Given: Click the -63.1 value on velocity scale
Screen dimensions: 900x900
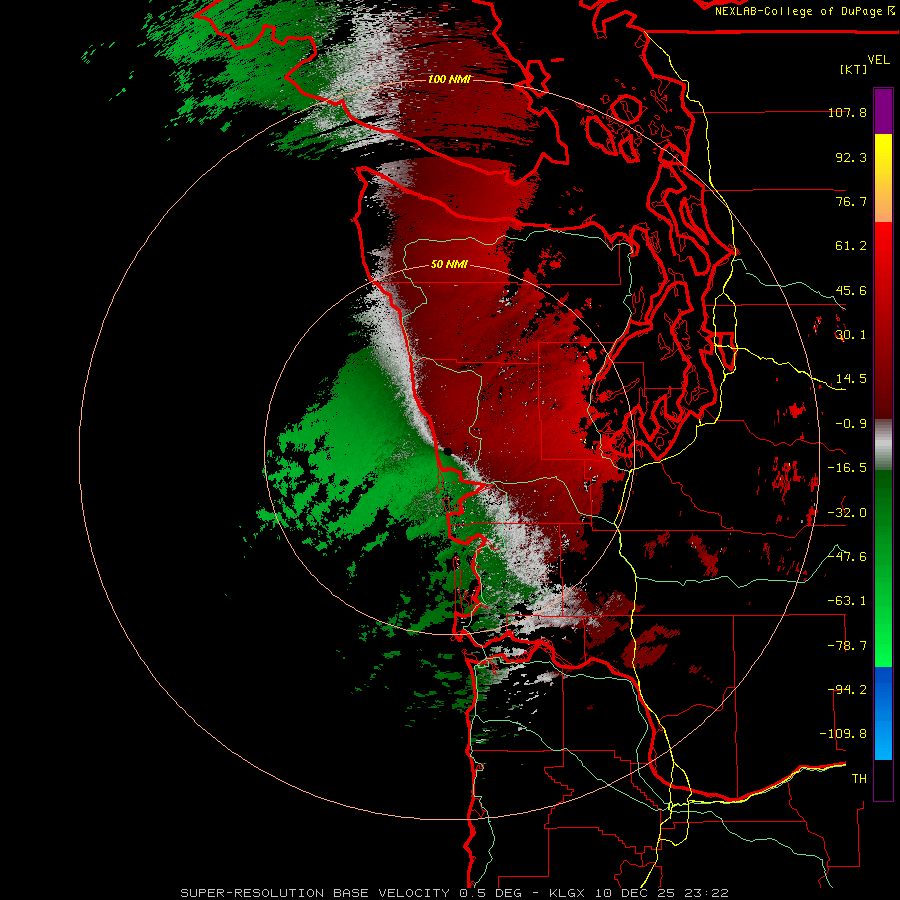Looking at the screenshot, I should coord(847,601).
